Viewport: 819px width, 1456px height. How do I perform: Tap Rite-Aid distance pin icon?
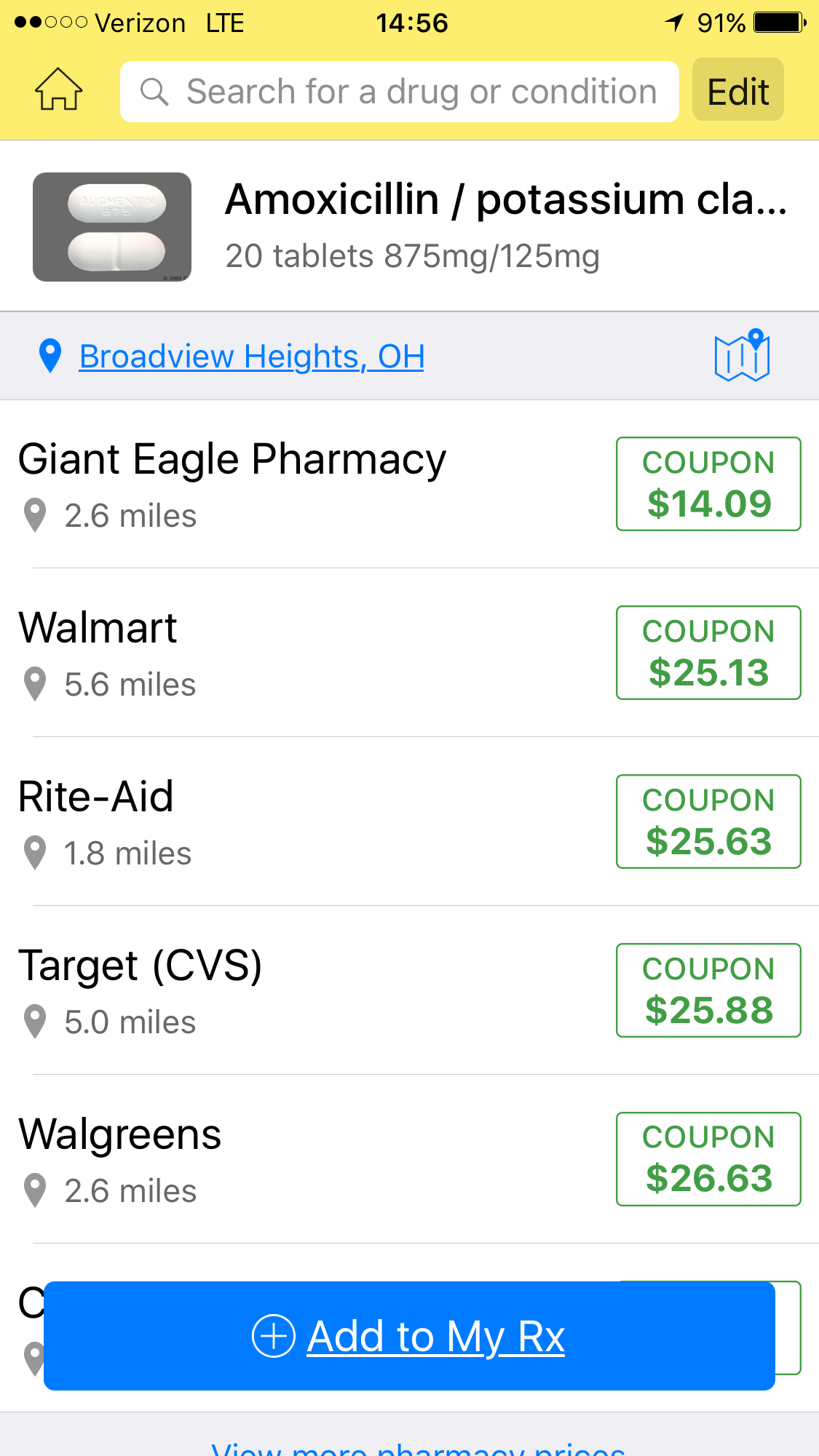tap(35, 853)
